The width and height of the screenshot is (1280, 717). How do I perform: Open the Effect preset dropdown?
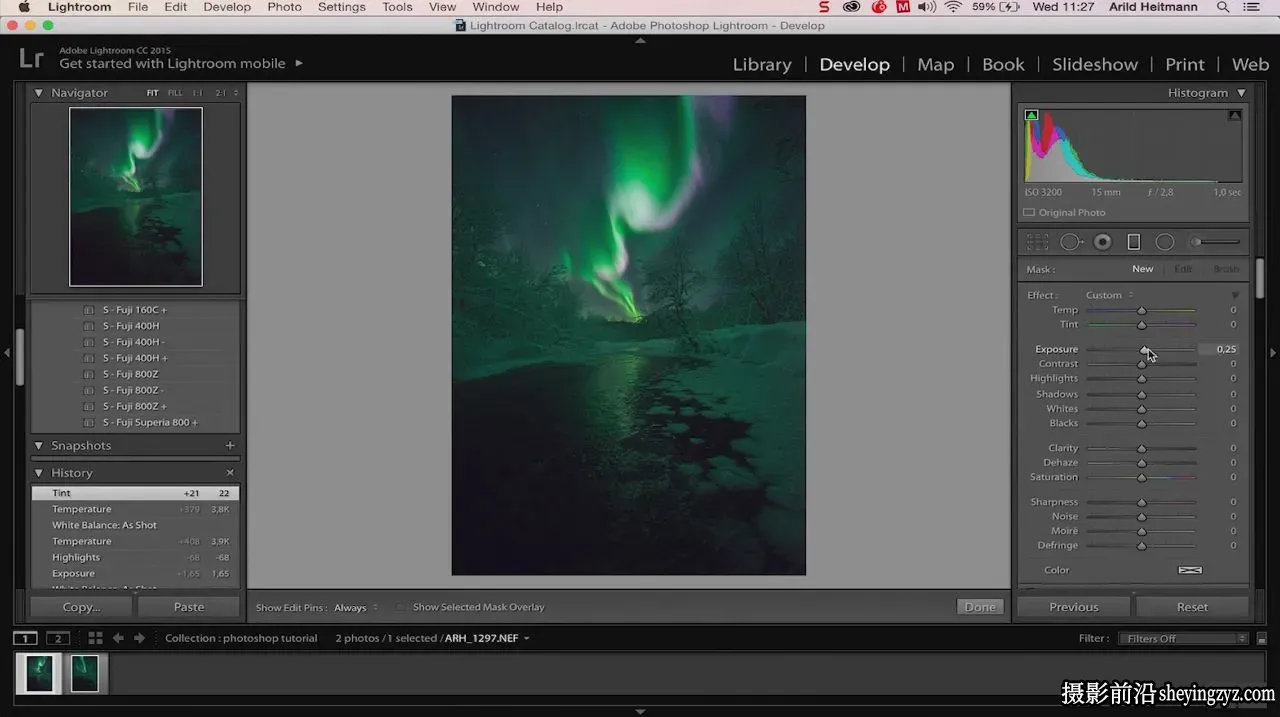point(1110,295)
